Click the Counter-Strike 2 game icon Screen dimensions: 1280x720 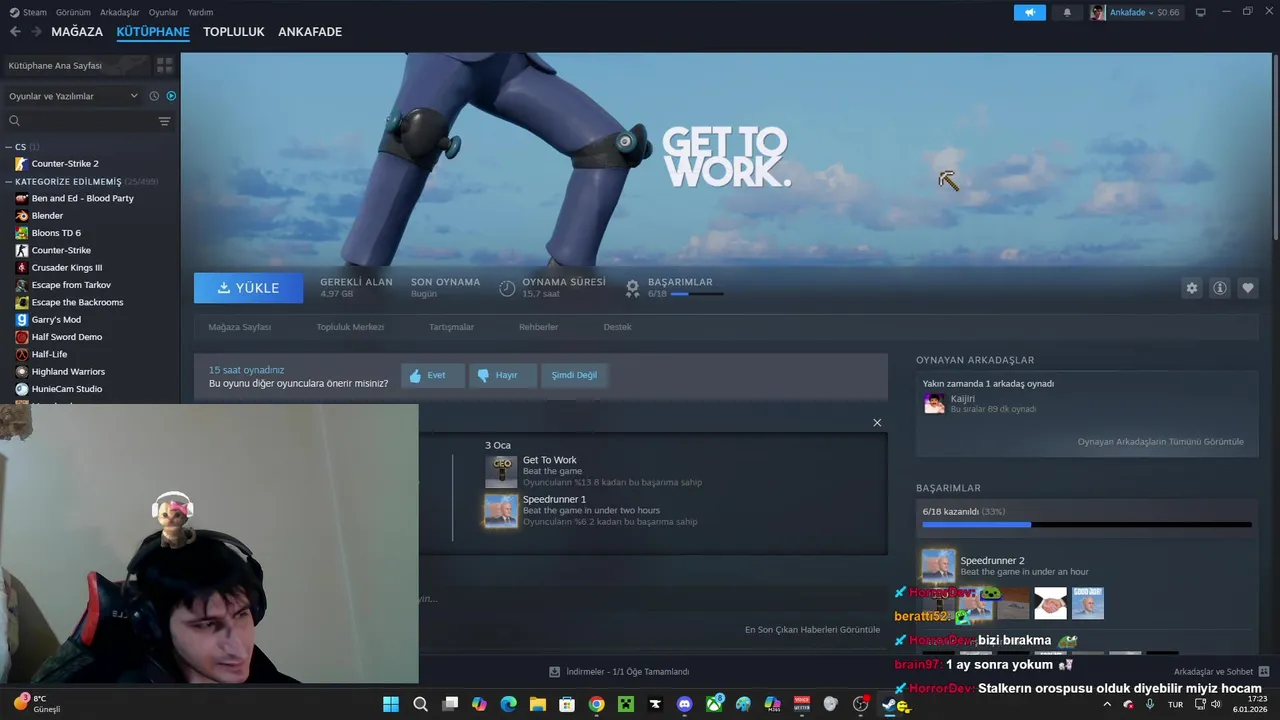[22, 163]
